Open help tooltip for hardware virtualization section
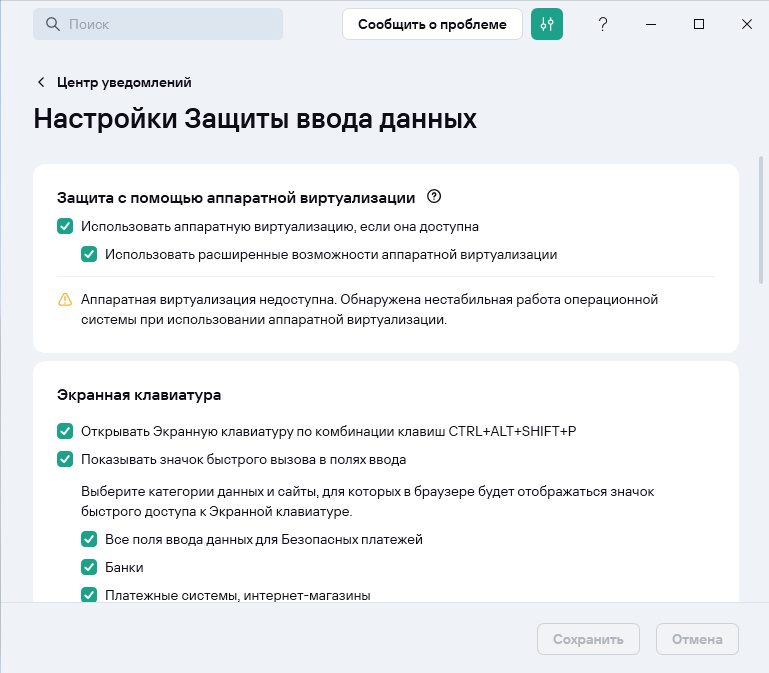The width and height of the screenshot is (769, 673). 434,197
